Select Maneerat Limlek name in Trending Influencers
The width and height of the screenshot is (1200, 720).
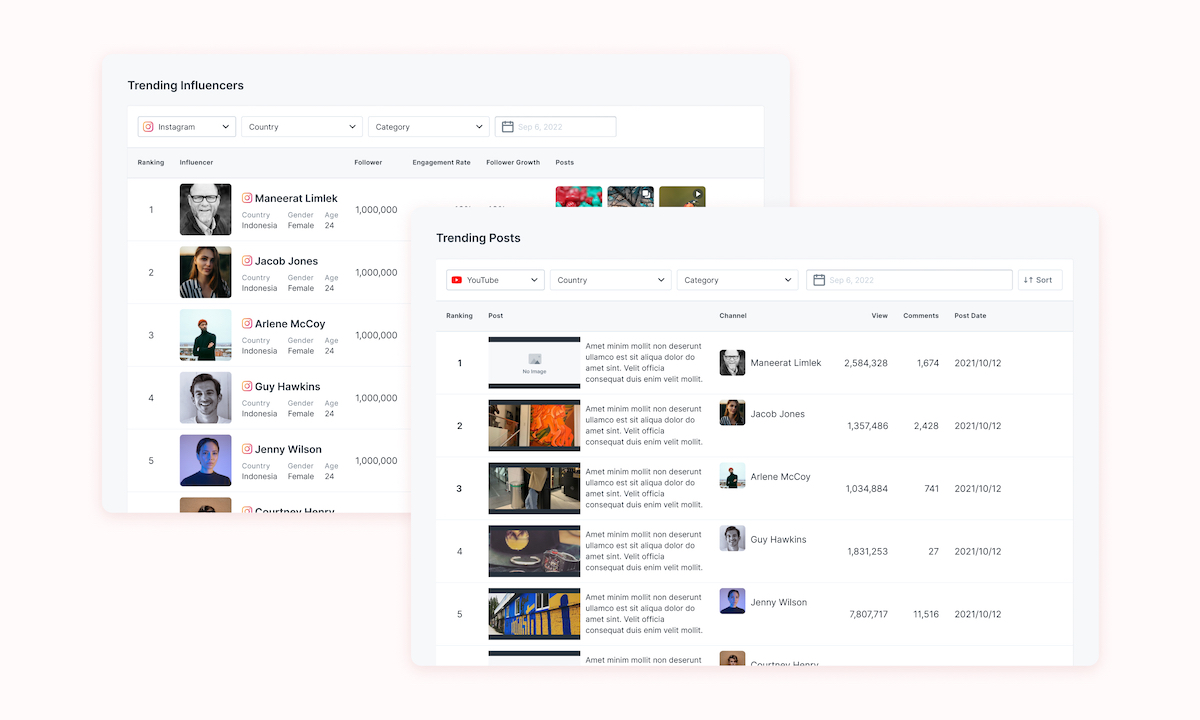coord(296,198)
